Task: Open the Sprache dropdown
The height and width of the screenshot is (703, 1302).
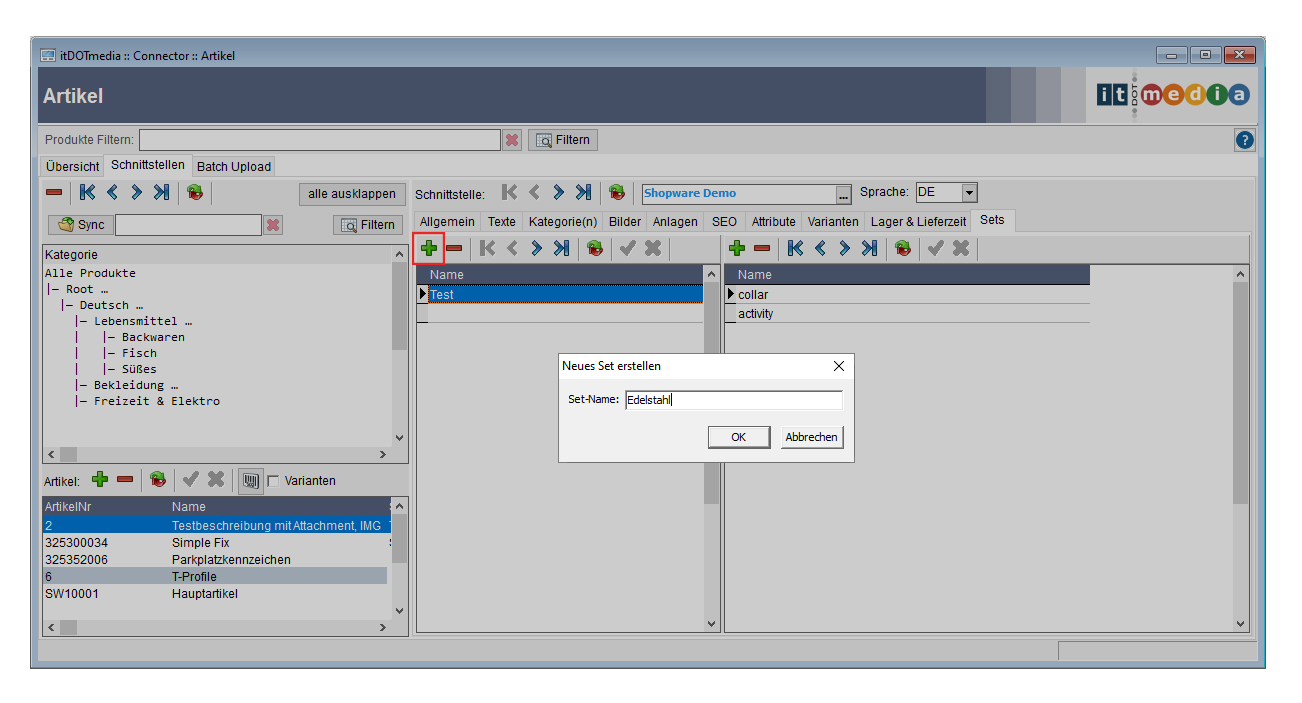Action: pos(969,193)
